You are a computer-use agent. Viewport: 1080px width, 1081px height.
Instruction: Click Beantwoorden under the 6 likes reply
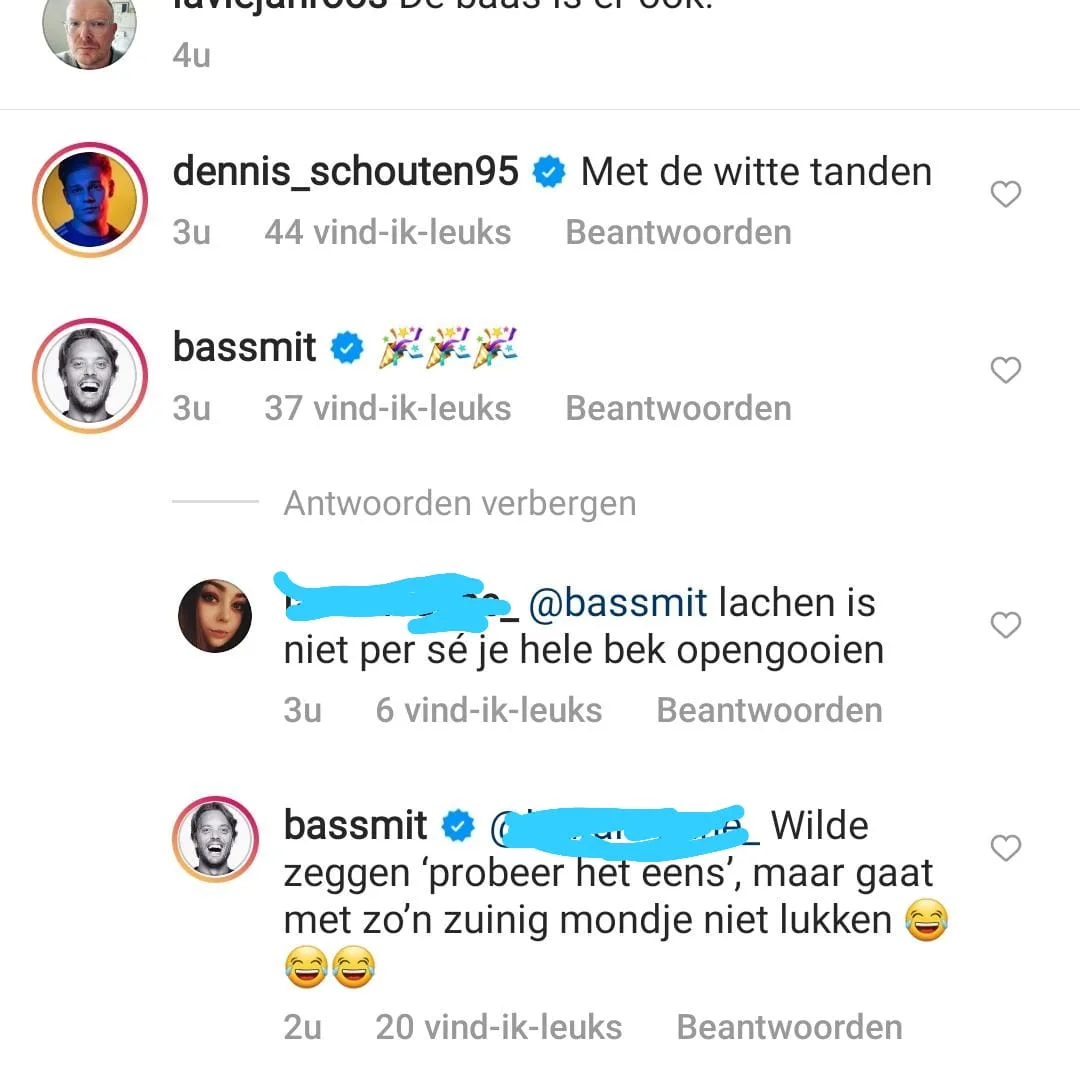(769, 710)
